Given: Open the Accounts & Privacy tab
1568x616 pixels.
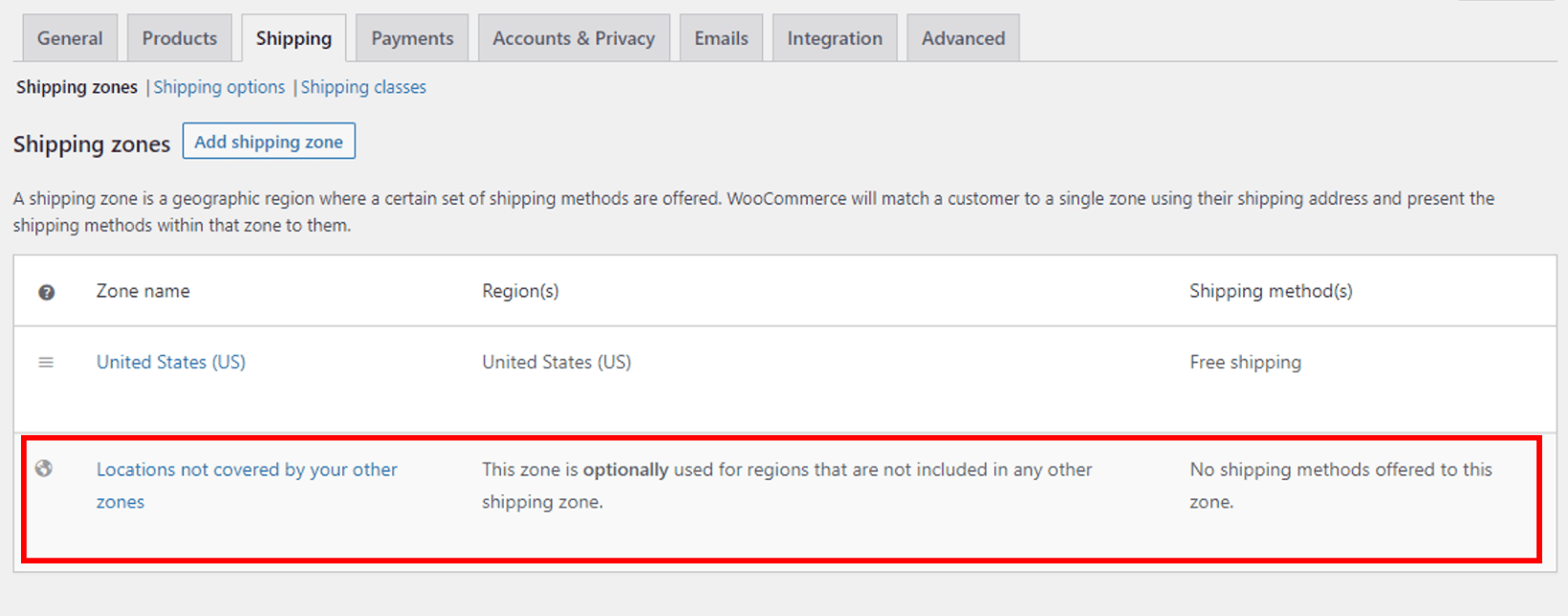Looking at the screenshot, I should tap(574, 37).
